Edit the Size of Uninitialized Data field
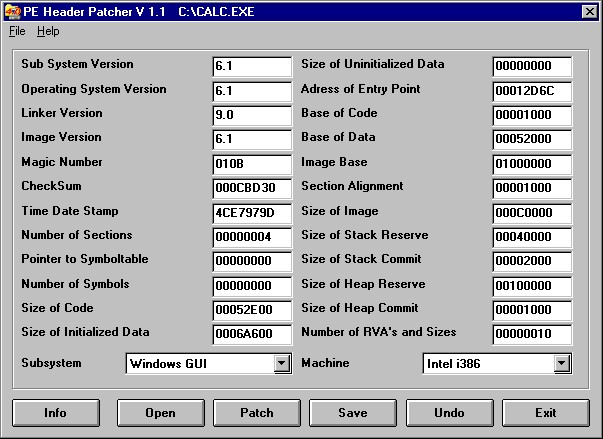Screen dimensions: 603x439 tap(532, 67)
